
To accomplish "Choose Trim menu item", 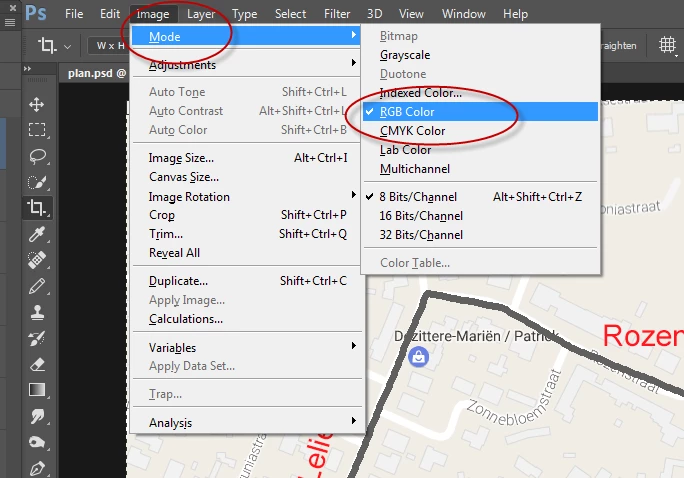I will (248, 234).
